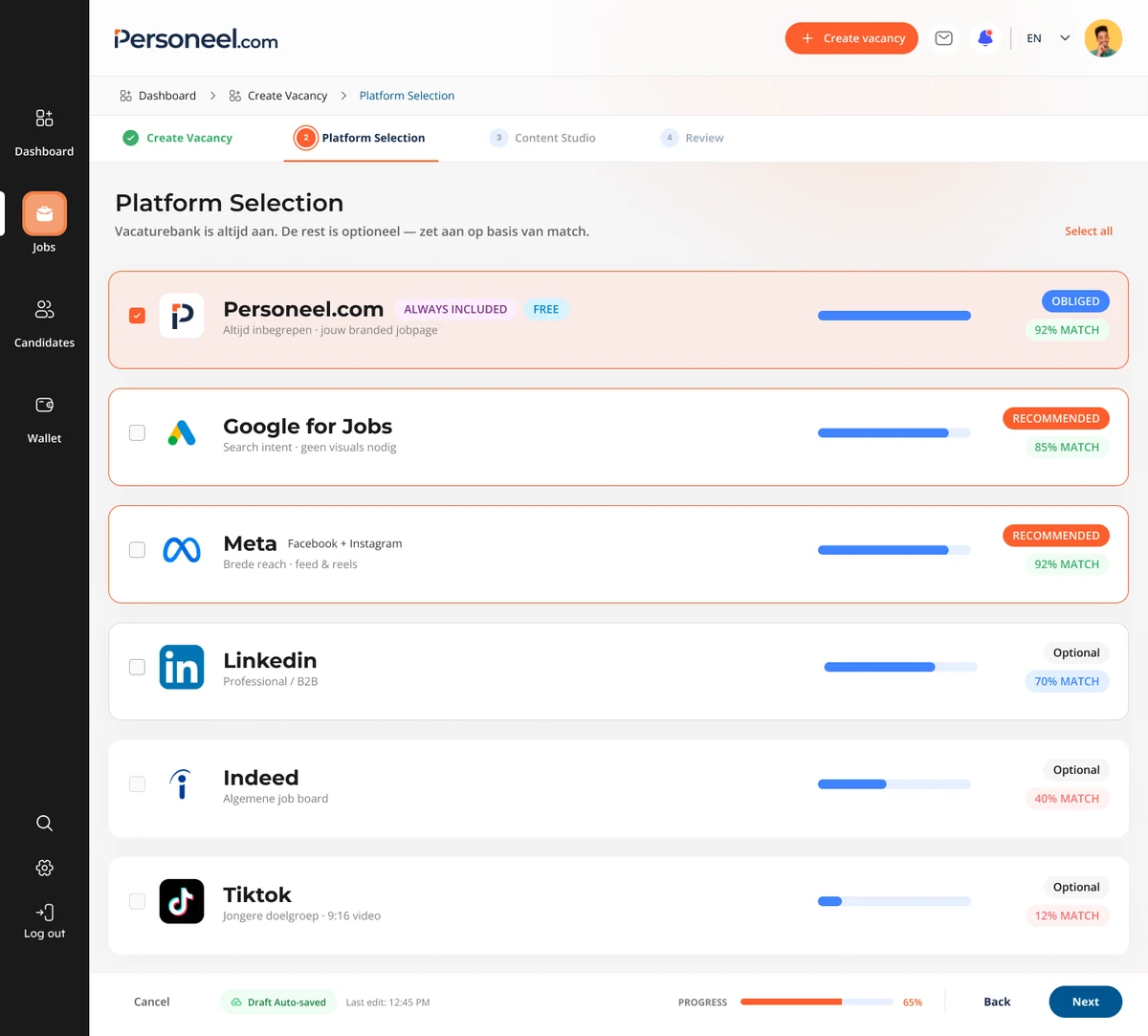This screenshot has width=1148, height=1036.
Task: Select the Platform Selection step tab
Action: pos(361,138)
